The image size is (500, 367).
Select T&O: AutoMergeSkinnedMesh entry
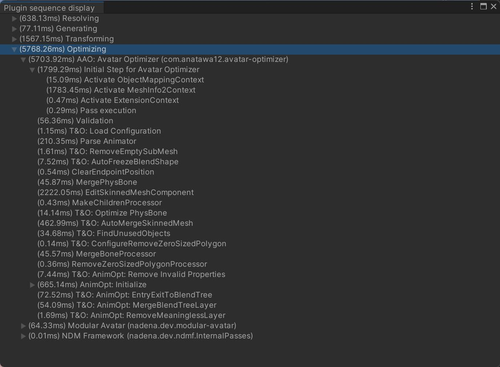pyautogui.click(x=250, y=223)
